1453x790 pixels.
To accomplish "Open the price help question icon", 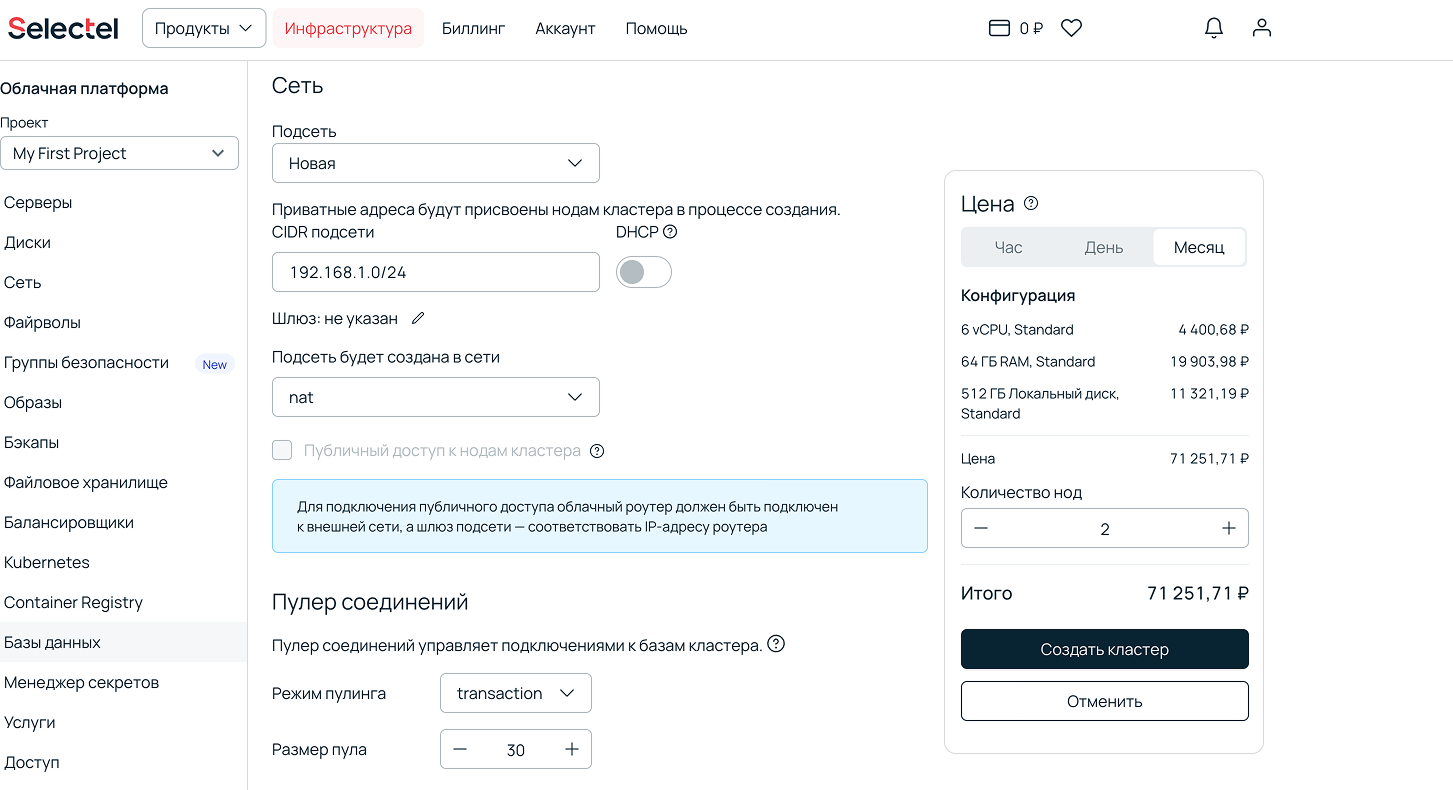I will pos(1031,203).
